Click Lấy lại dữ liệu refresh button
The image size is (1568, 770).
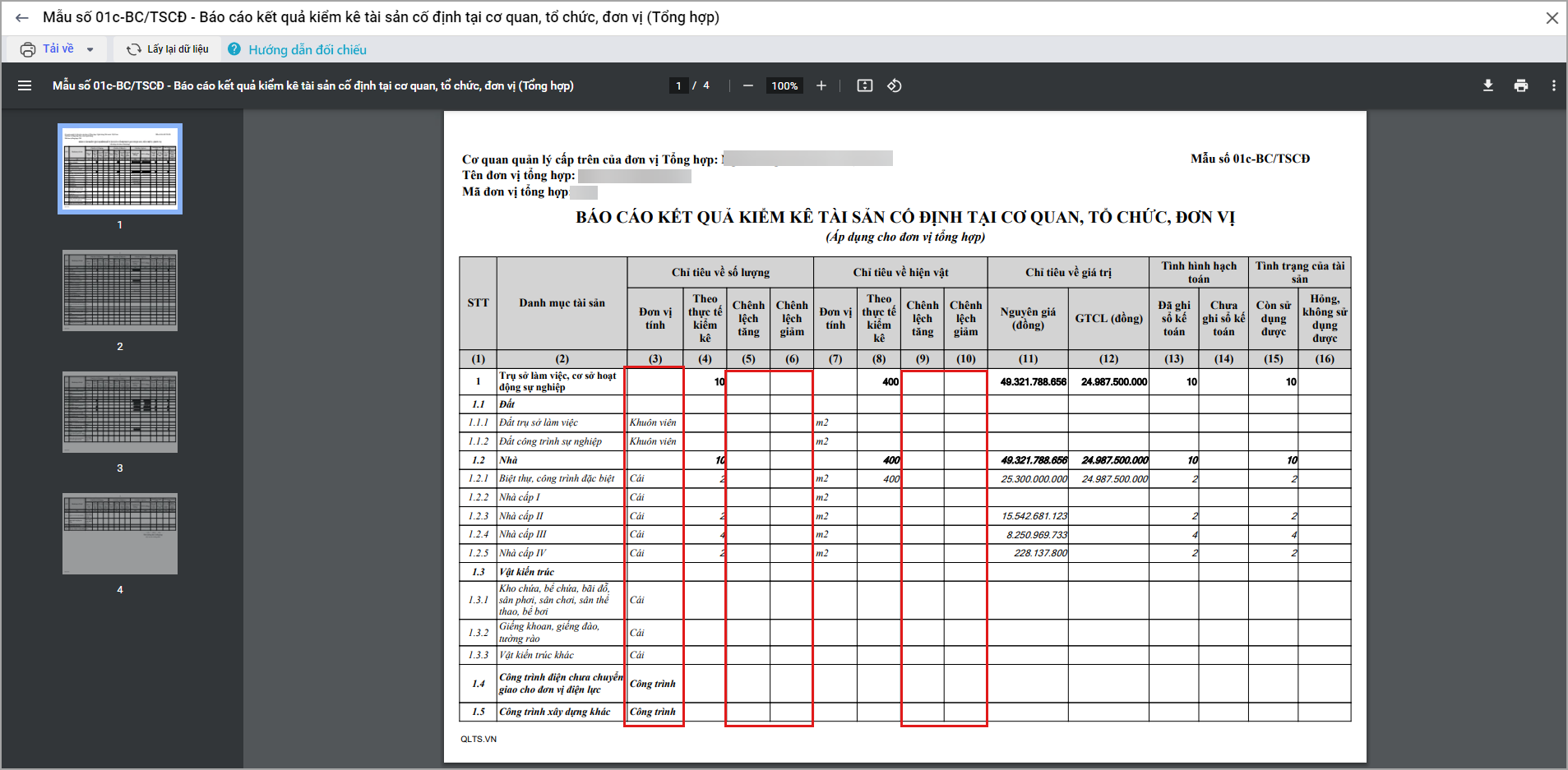(168, 49)
